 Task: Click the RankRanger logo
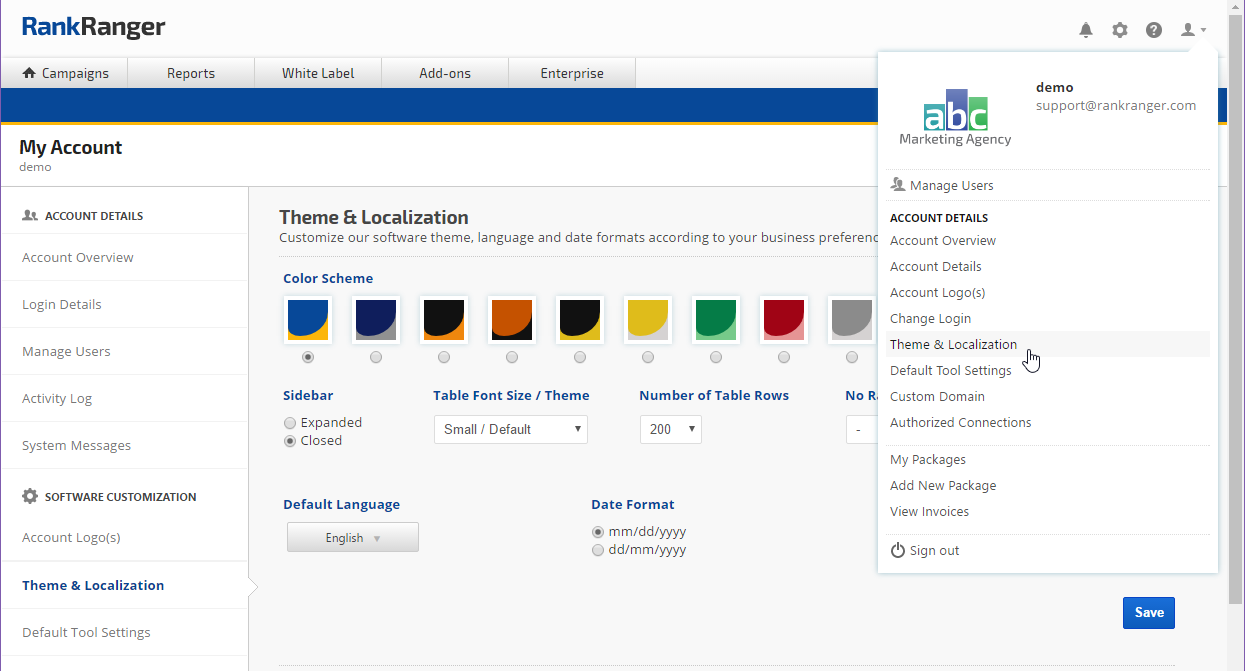[x=93, y=27]
